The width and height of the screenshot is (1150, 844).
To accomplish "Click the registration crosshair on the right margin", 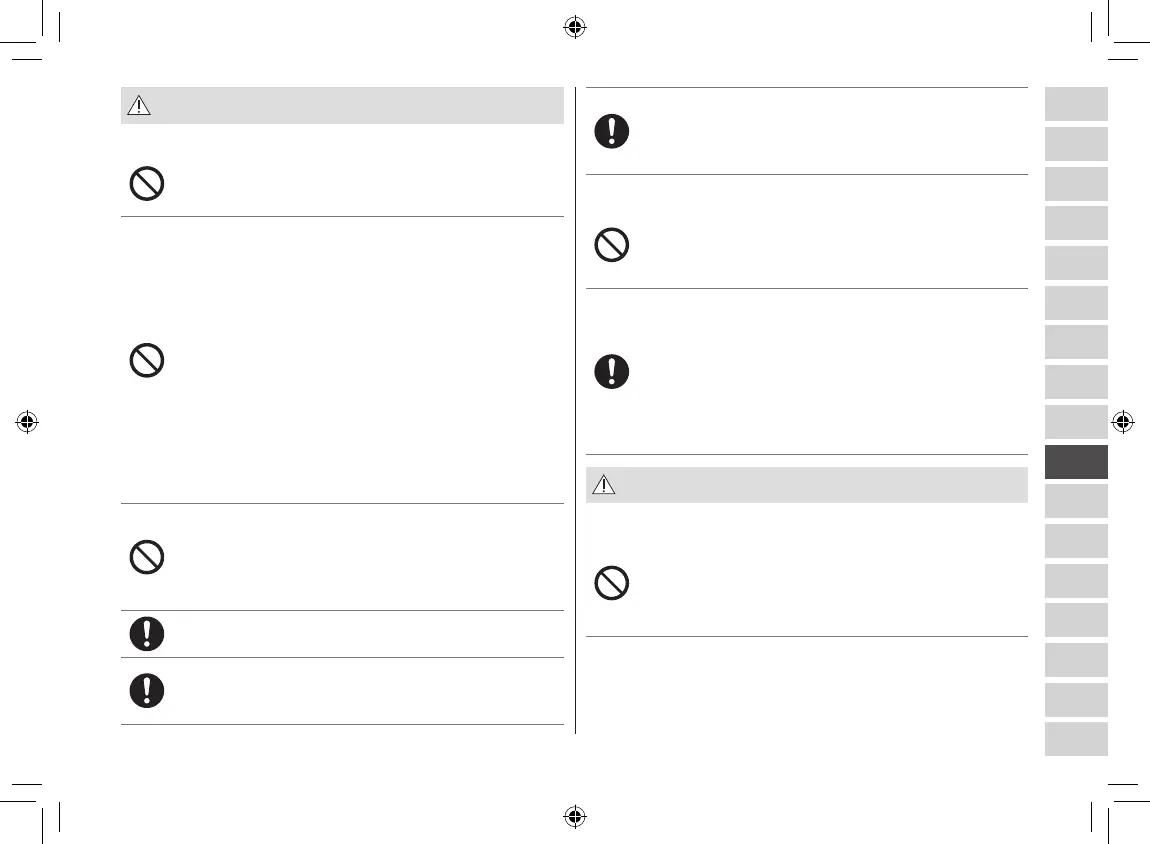I will (x=1122, y=422).
